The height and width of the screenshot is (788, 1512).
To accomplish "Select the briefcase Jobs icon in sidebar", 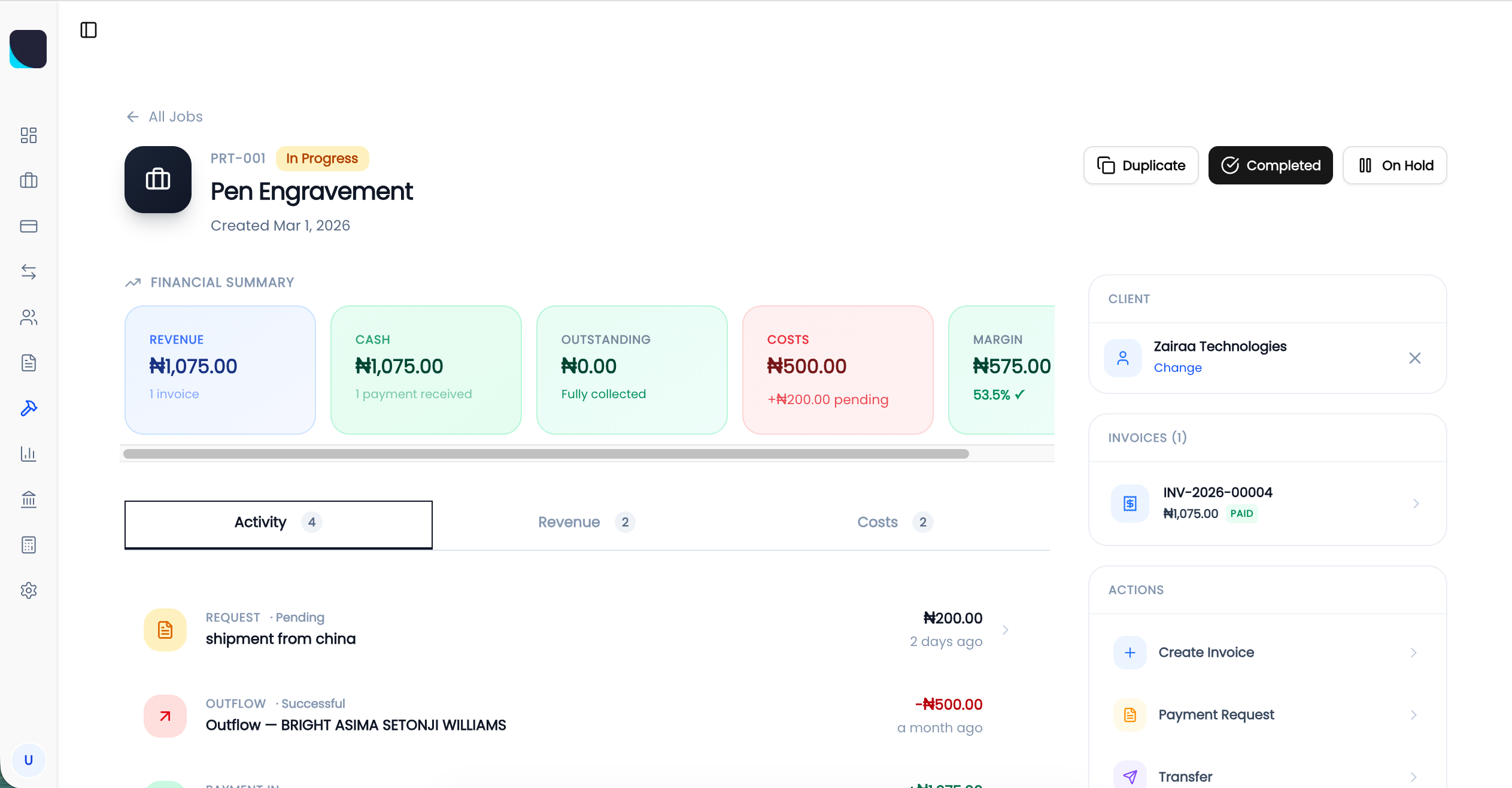I will pyautogui.click(x=29, y=181).
